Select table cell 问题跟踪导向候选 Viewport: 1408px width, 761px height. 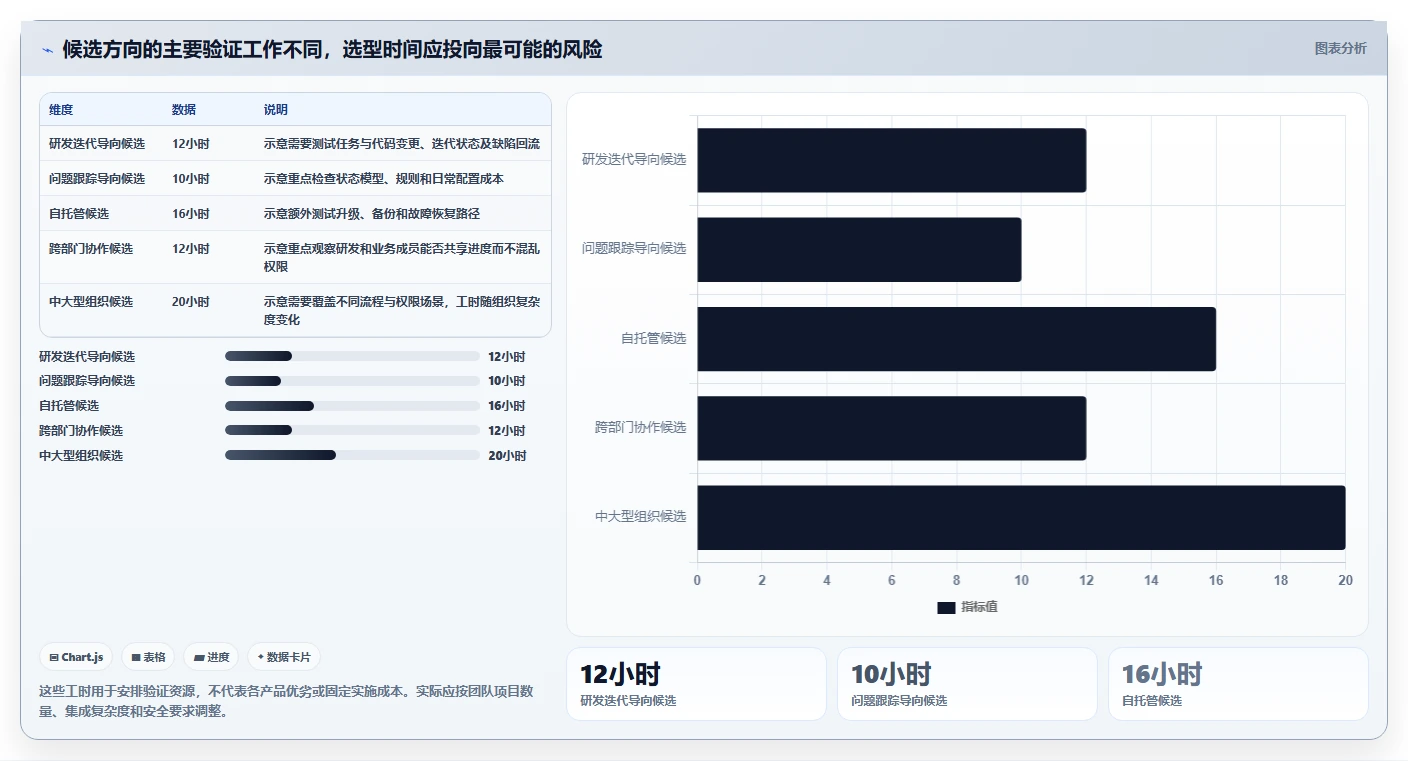point(97,179)
